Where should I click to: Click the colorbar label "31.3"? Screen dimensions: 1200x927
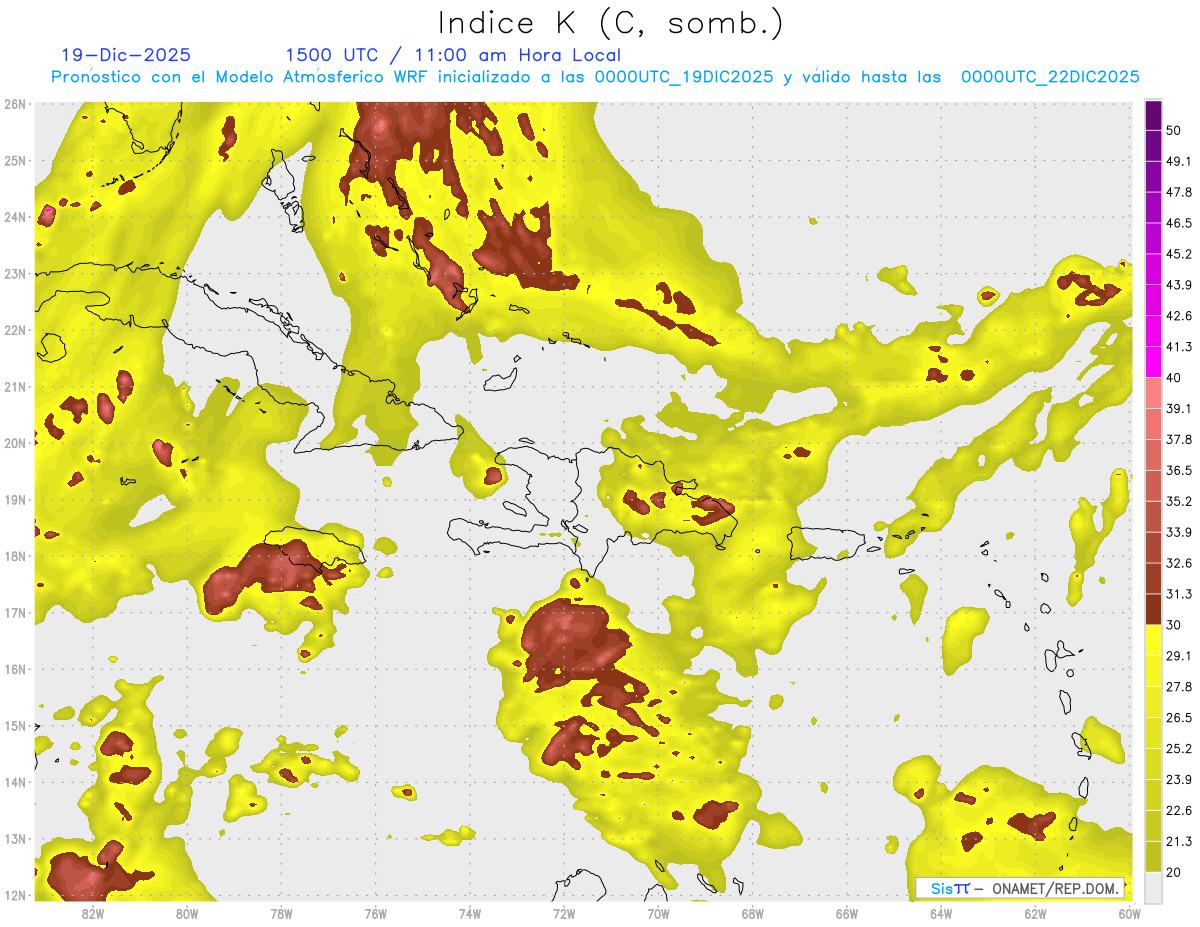tap(1179, 594)
